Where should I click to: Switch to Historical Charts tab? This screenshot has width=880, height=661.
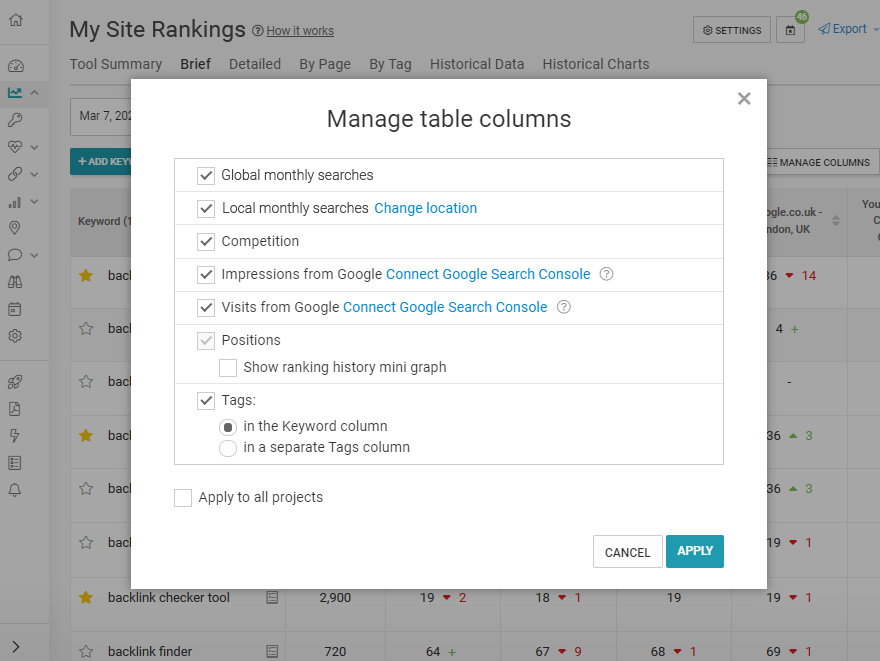[x=595, y=64]
